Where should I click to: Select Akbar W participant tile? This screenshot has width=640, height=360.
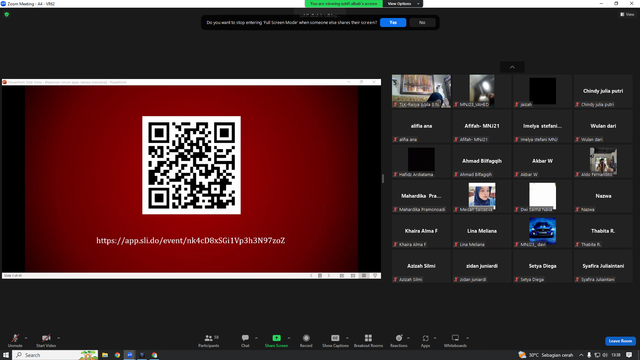click(x=542, y=161)
